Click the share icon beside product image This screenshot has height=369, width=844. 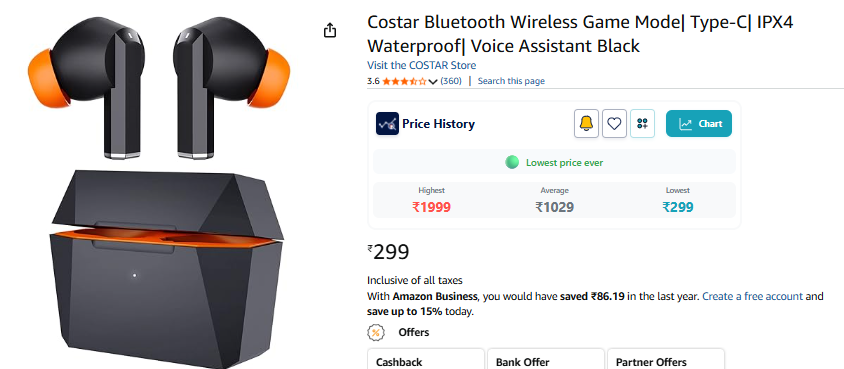point(330,31)
